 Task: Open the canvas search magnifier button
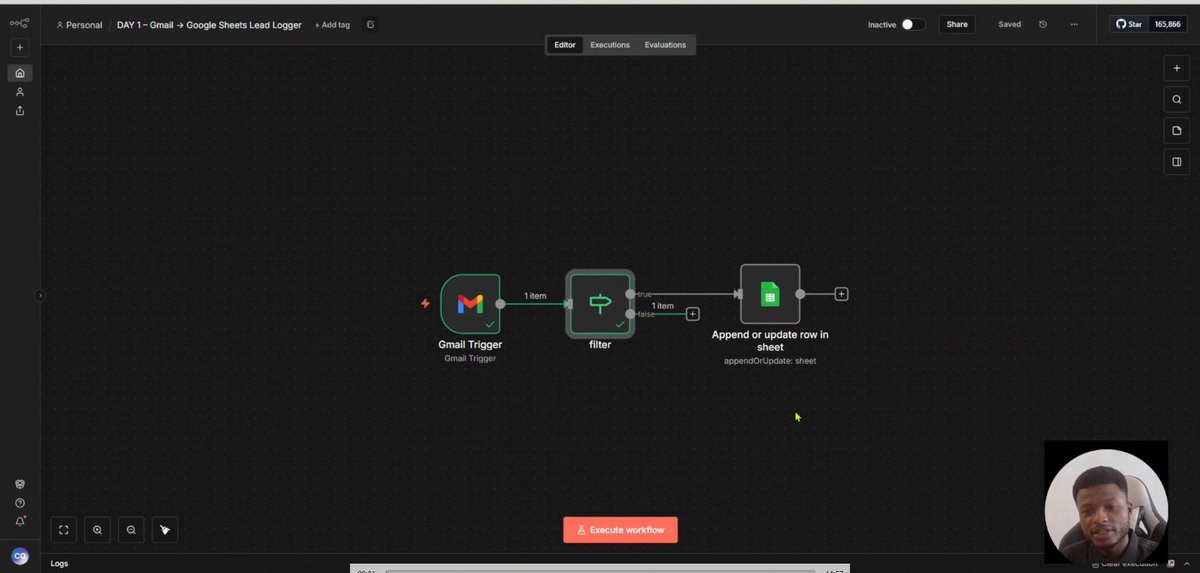(x=1177, y=99)
